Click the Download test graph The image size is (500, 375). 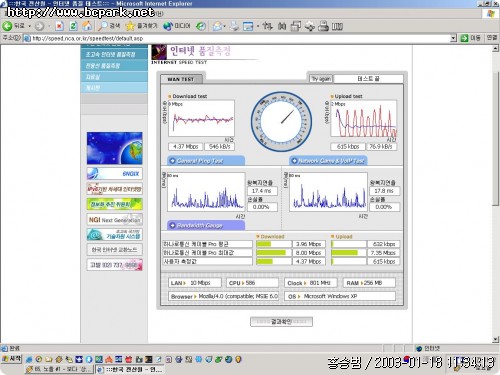pyautogui.click(x=201, y=118)
